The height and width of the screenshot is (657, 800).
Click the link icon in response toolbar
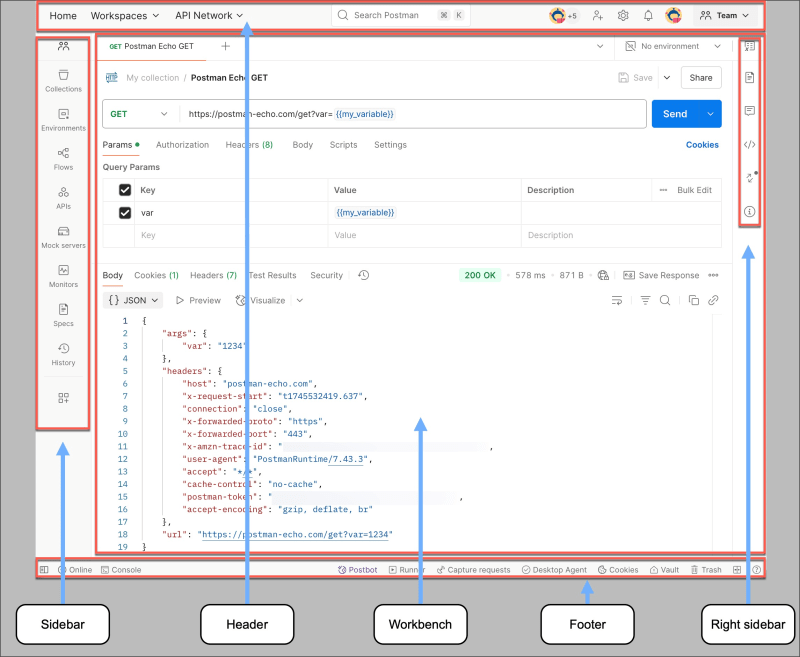[713, 300]
